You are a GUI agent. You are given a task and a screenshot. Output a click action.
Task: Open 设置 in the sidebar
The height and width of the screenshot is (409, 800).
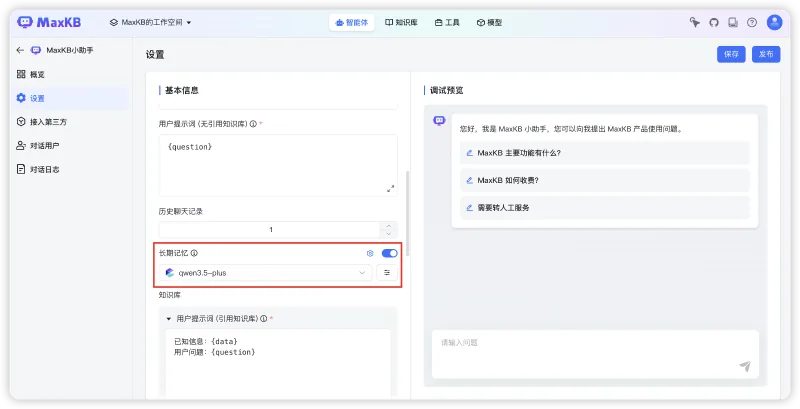(x=71, y=98)
